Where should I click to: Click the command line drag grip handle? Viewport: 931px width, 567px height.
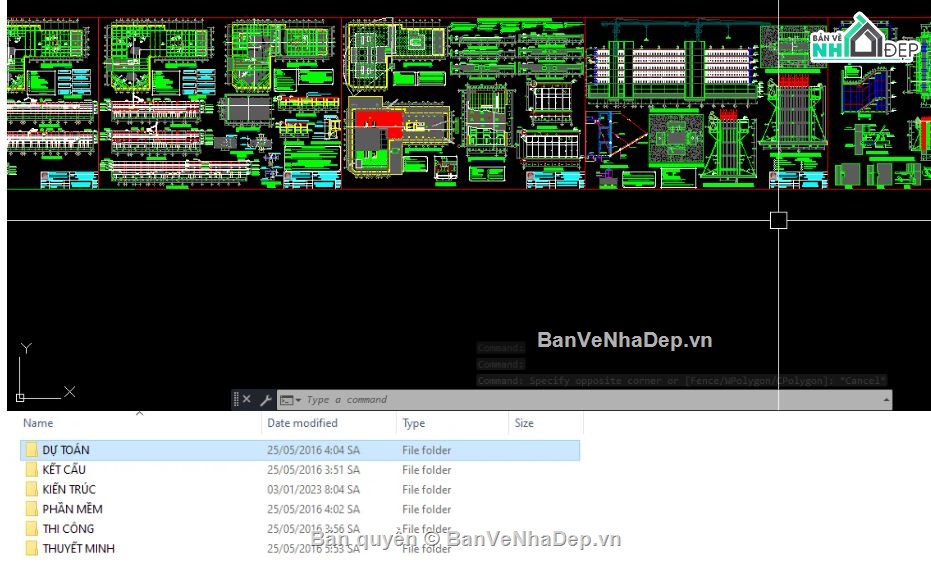[237, 400]
